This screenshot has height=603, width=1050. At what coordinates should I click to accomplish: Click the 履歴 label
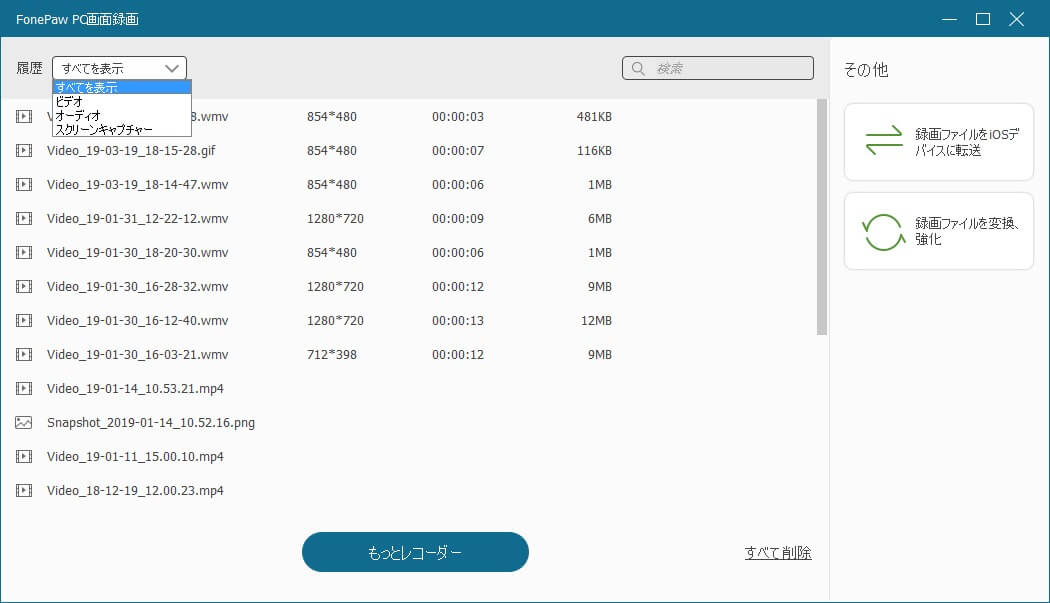[29, 68]
